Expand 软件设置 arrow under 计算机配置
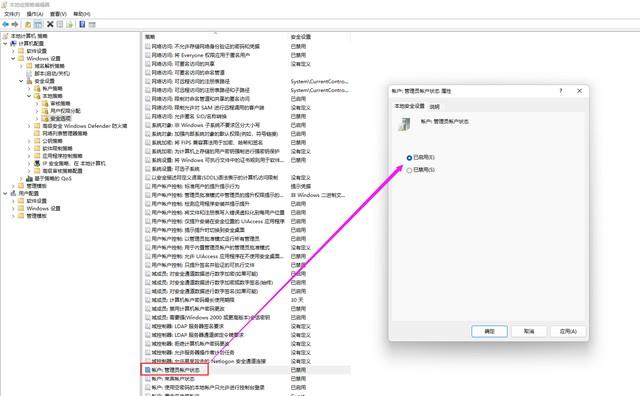The height and width of the screenshot is (396, 640). click(x=13, y=51)
